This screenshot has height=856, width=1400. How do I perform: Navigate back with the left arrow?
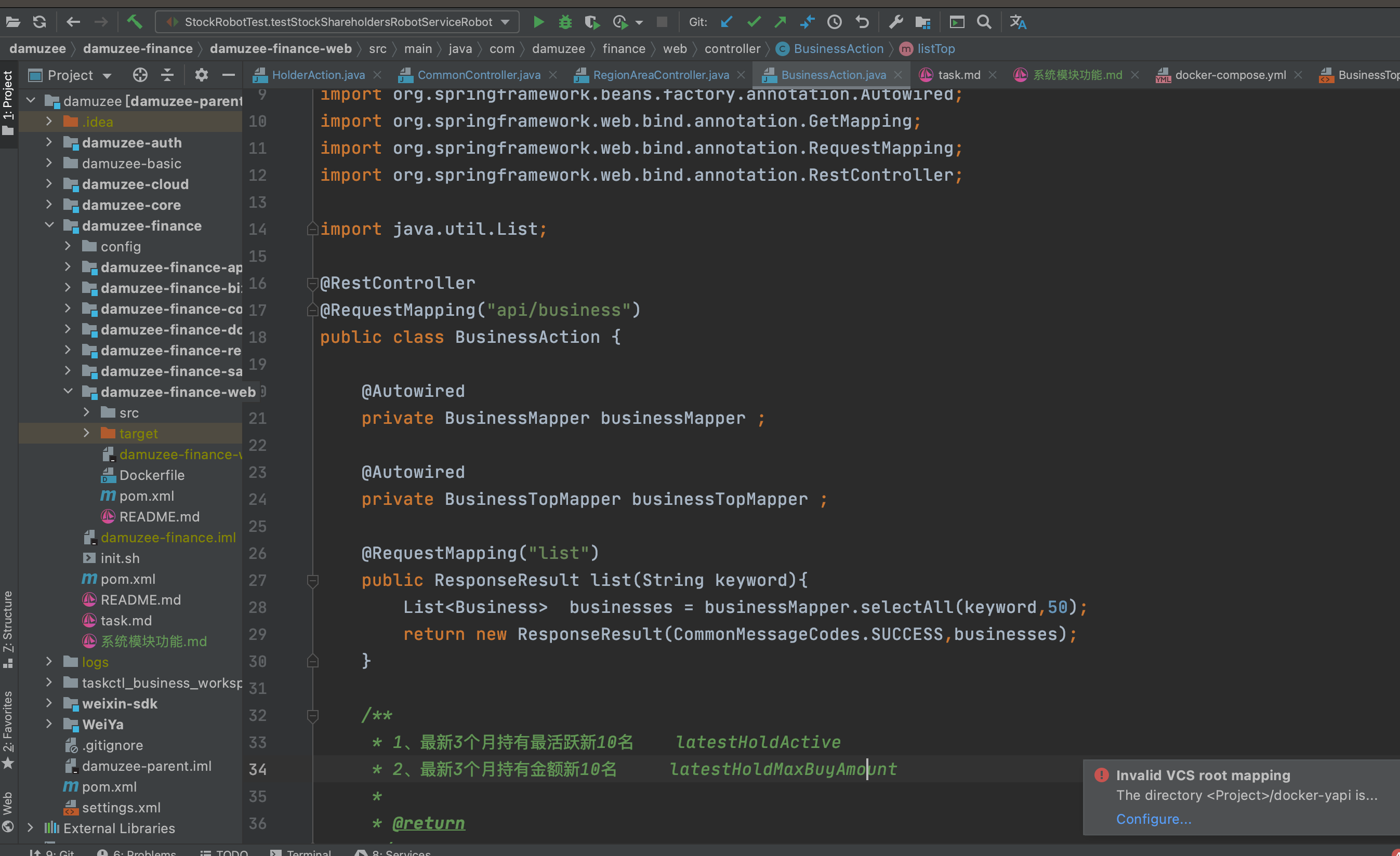(73, 22)
